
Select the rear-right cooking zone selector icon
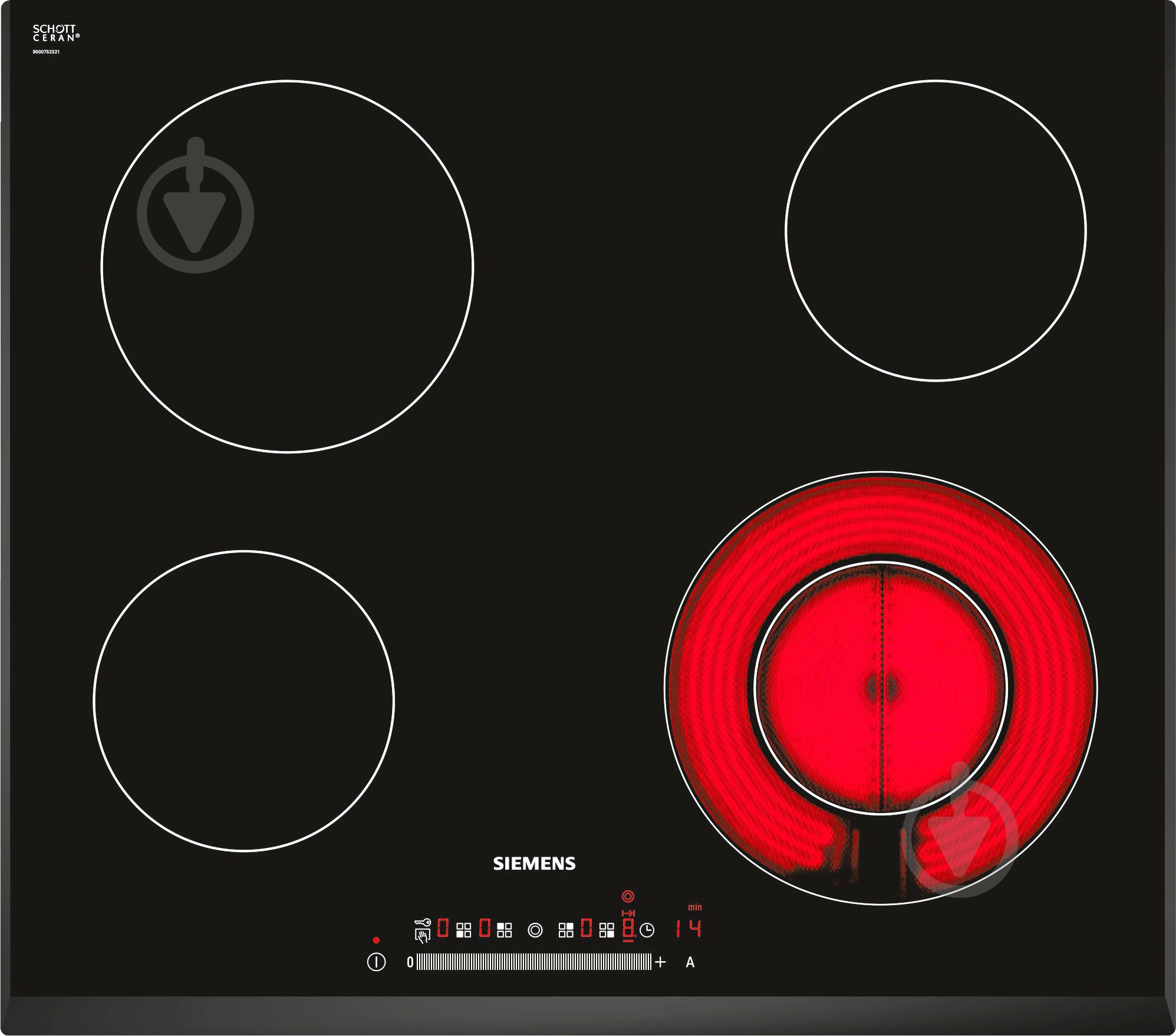566,930
